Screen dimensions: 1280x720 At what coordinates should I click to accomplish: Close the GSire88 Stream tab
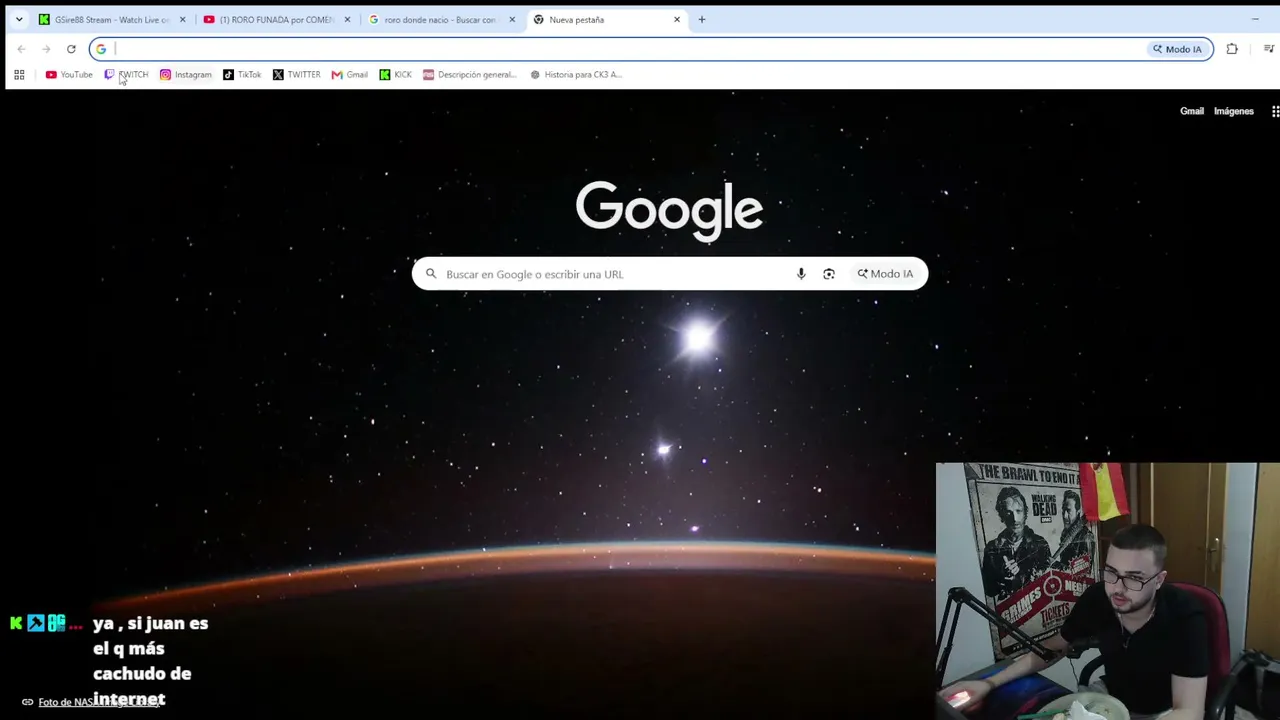tap(182, 20)
